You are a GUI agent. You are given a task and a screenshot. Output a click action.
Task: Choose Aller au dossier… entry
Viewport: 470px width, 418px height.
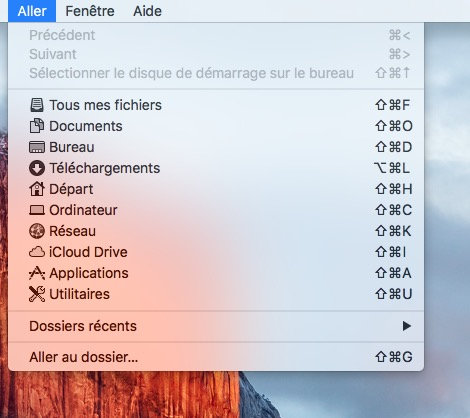coord(216,357)
